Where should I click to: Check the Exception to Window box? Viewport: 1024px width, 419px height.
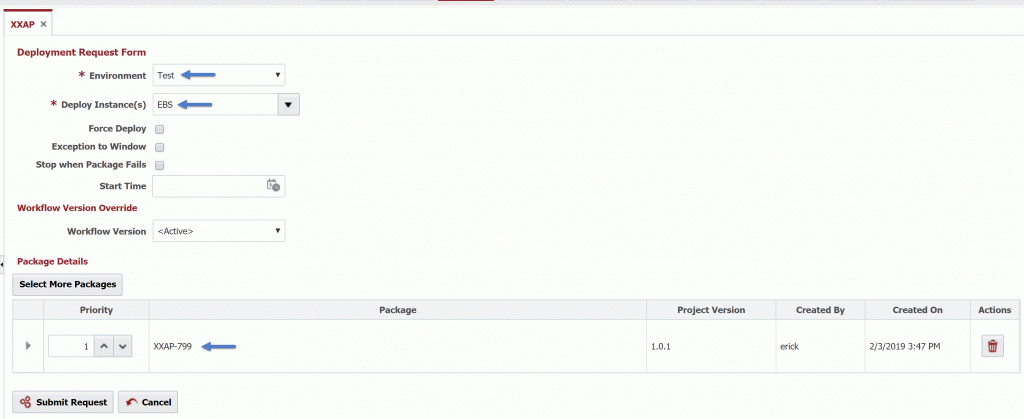(x=160, y=147)
